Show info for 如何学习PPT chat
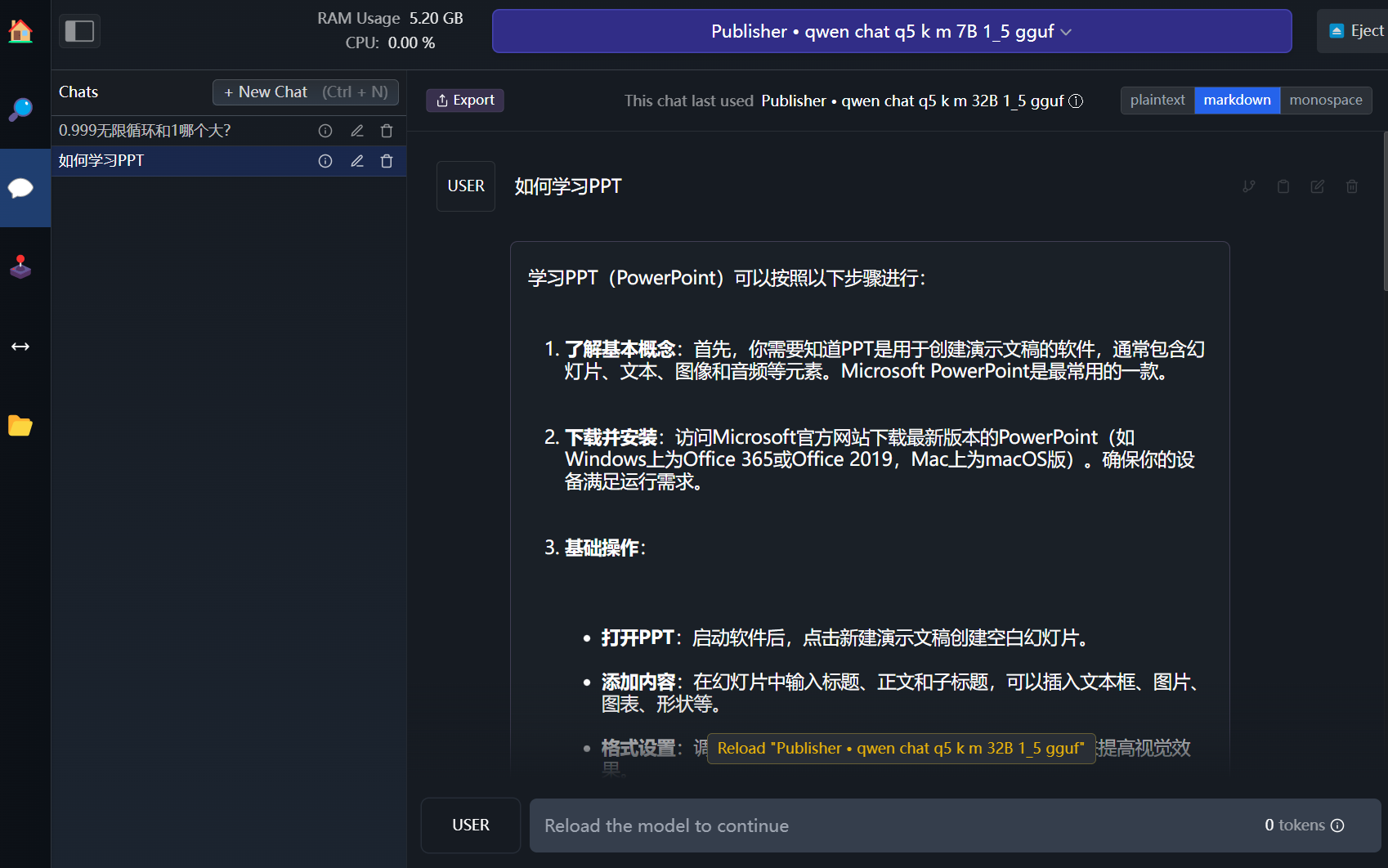Viewport: 1388px width, 868px height. tap(325, 161)
